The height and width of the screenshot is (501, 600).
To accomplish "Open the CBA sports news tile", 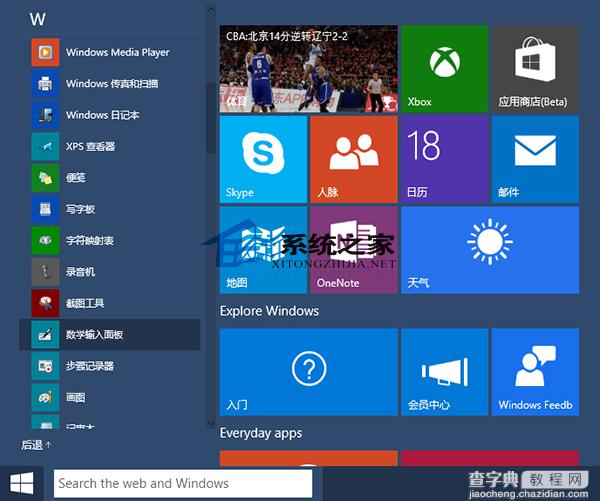I will (308, 69).
